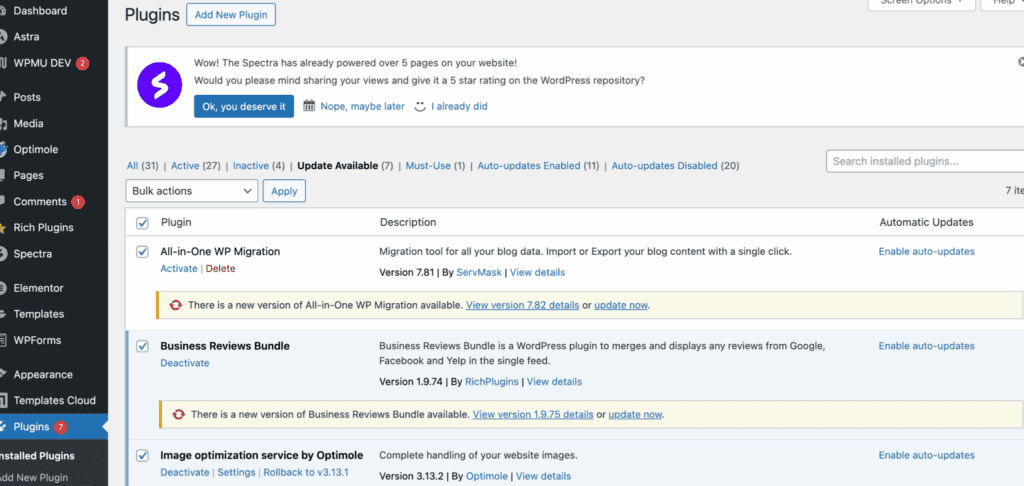The image size is (1024, 486).
Task: Click the update icon in Business Reviews Bundle notice
Action: click(179, 414)
